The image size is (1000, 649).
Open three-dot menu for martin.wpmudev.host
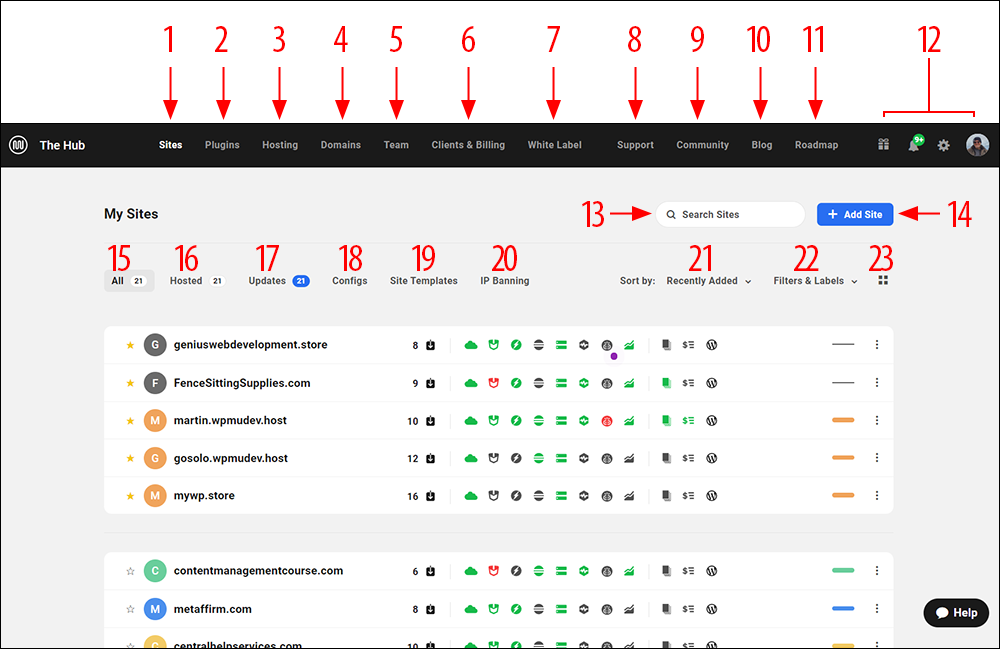tap(877, 420)
